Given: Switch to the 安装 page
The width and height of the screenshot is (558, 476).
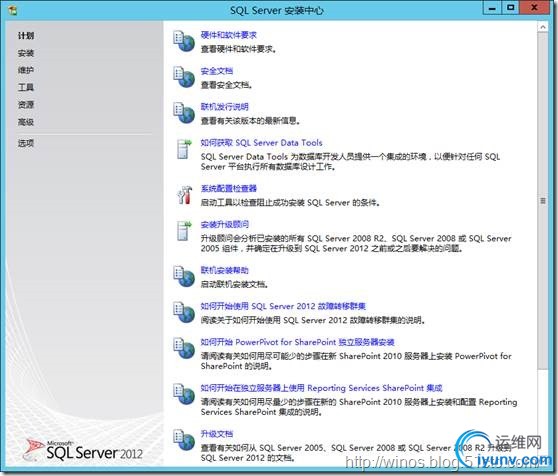Looking at the screenshot, I should pos(26,53).
